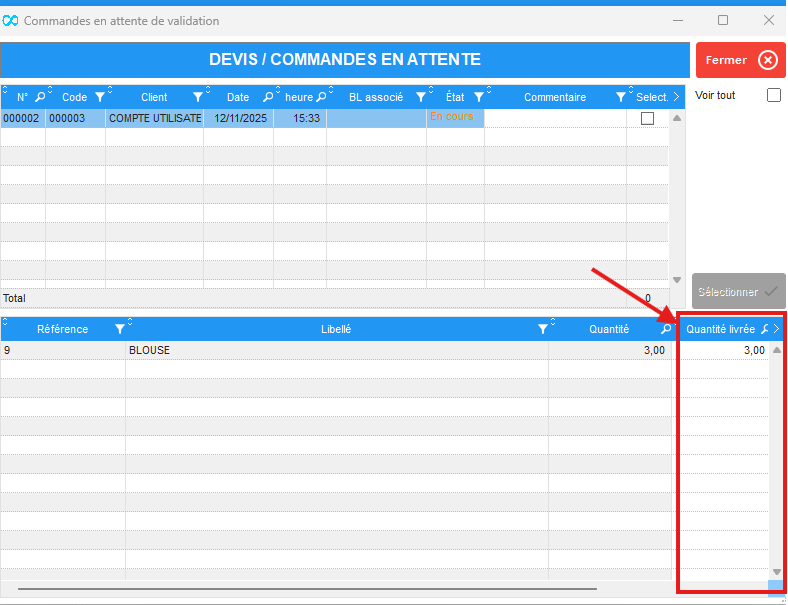The width and height of the screenshot is (788, 605).
Task: Expand the upper table column chooser chevron
Action: pyautogui.click(x=676, y=97)
